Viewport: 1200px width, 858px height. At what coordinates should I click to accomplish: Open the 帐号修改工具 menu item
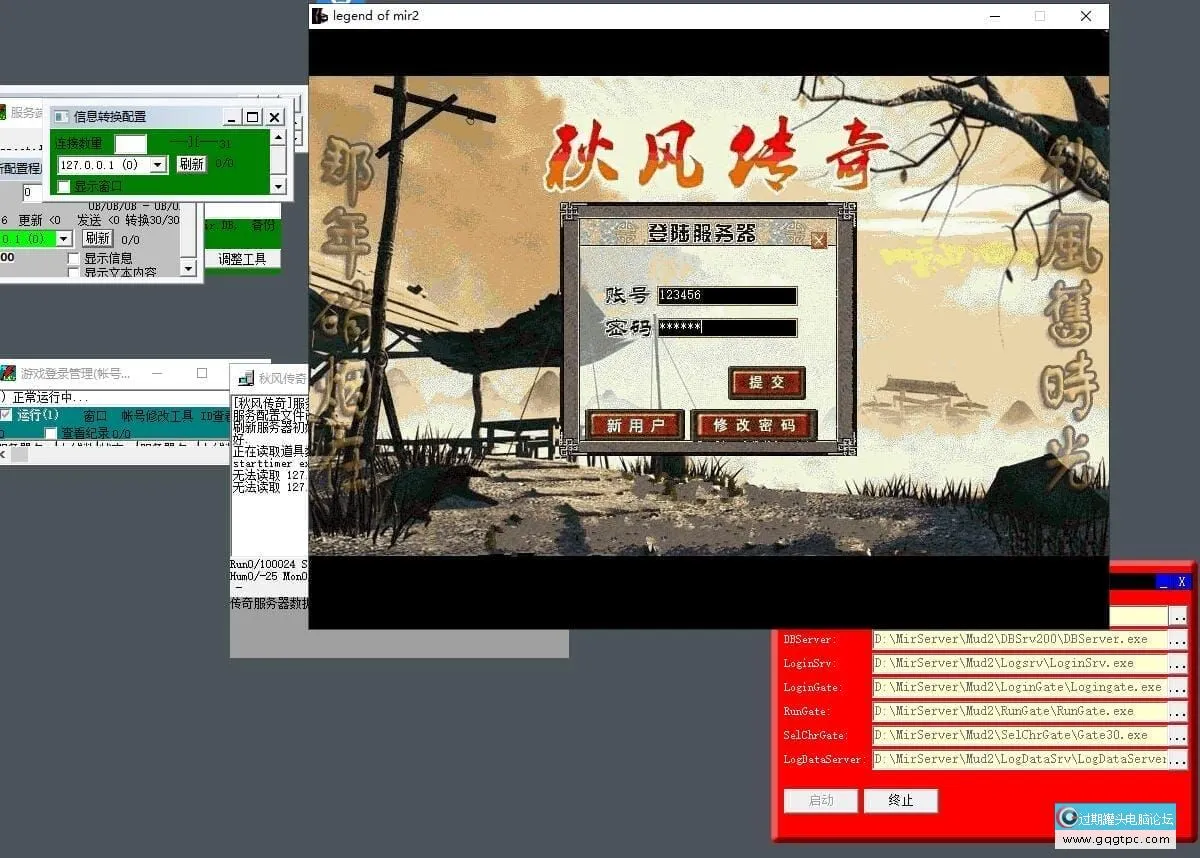tap(157, 415)
